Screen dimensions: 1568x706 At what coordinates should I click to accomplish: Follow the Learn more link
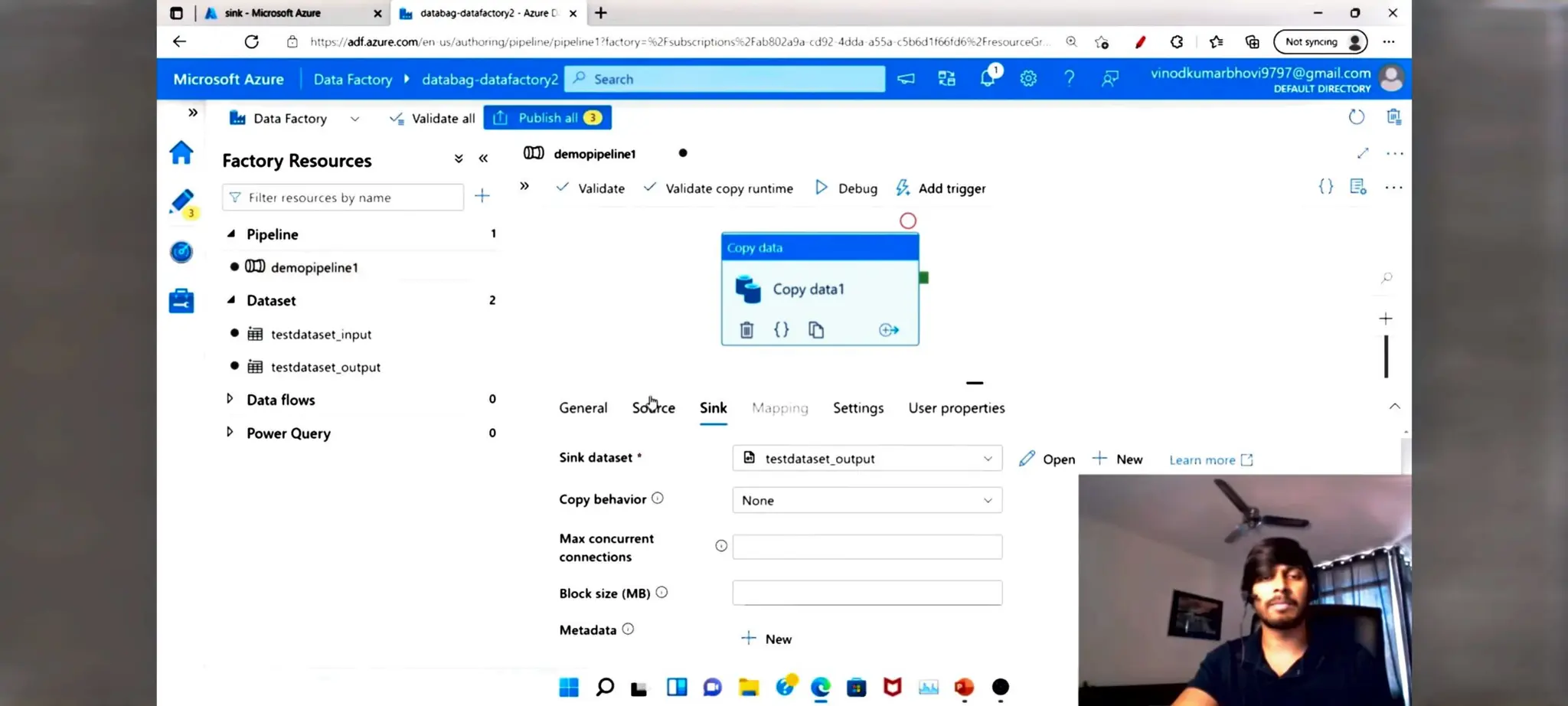[1211, 459]
